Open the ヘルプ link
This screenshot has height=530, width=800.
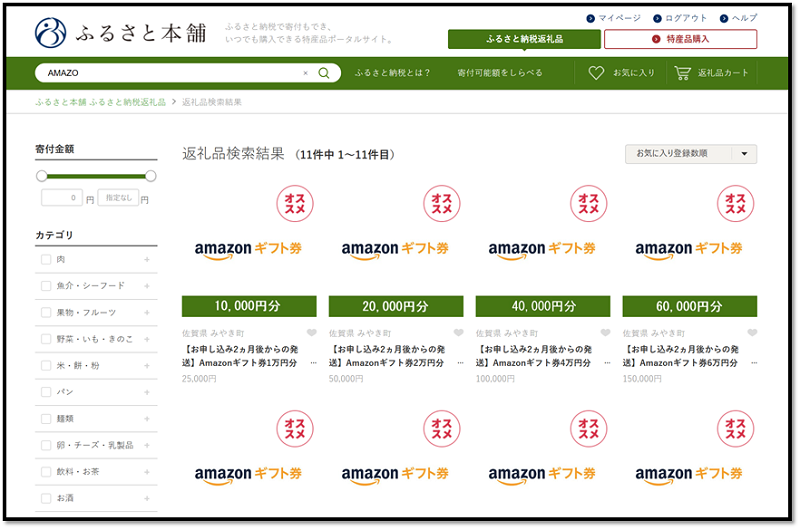744,18
